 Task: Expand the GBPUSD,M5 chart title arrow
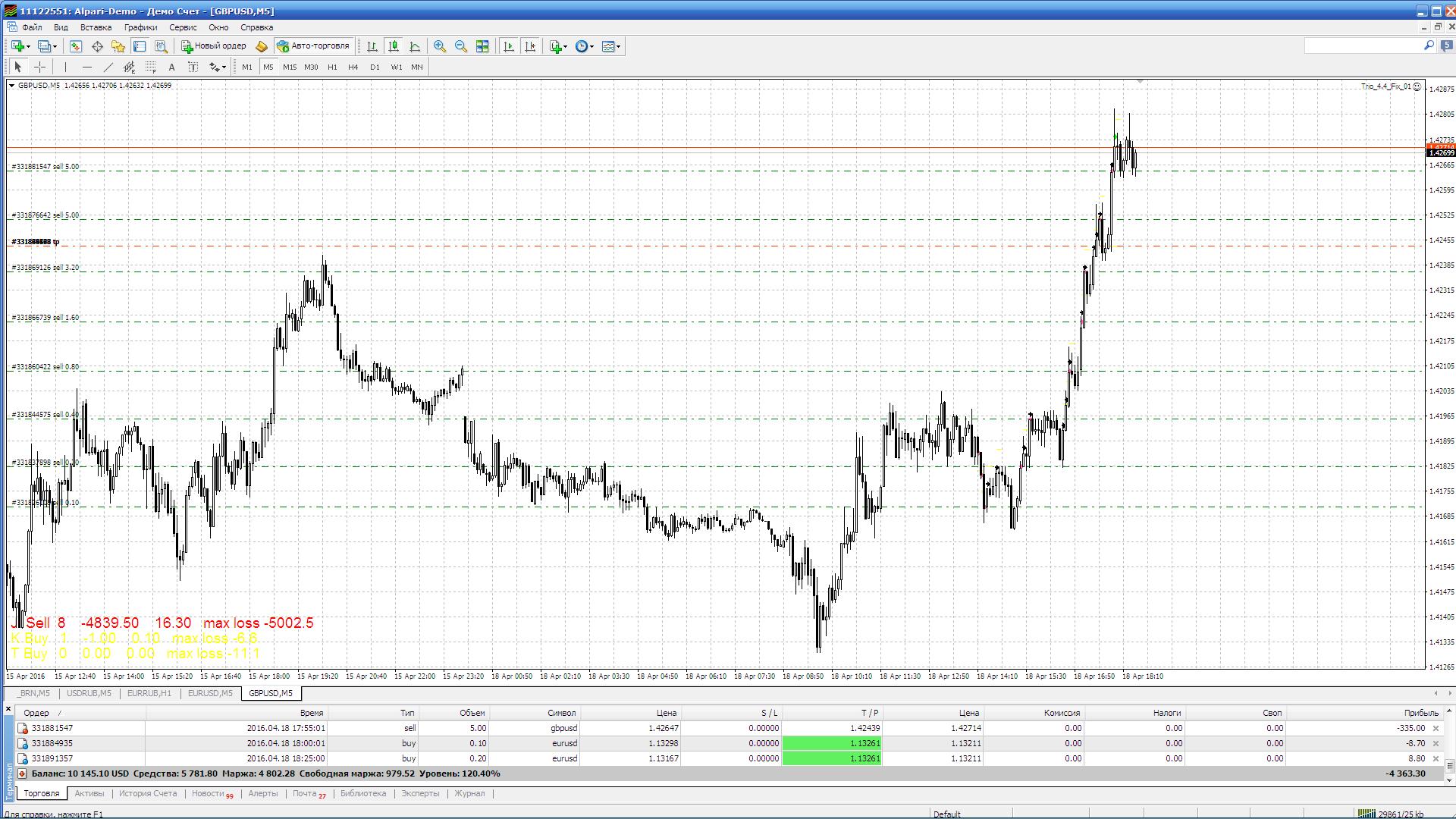(x=12, y=86)
